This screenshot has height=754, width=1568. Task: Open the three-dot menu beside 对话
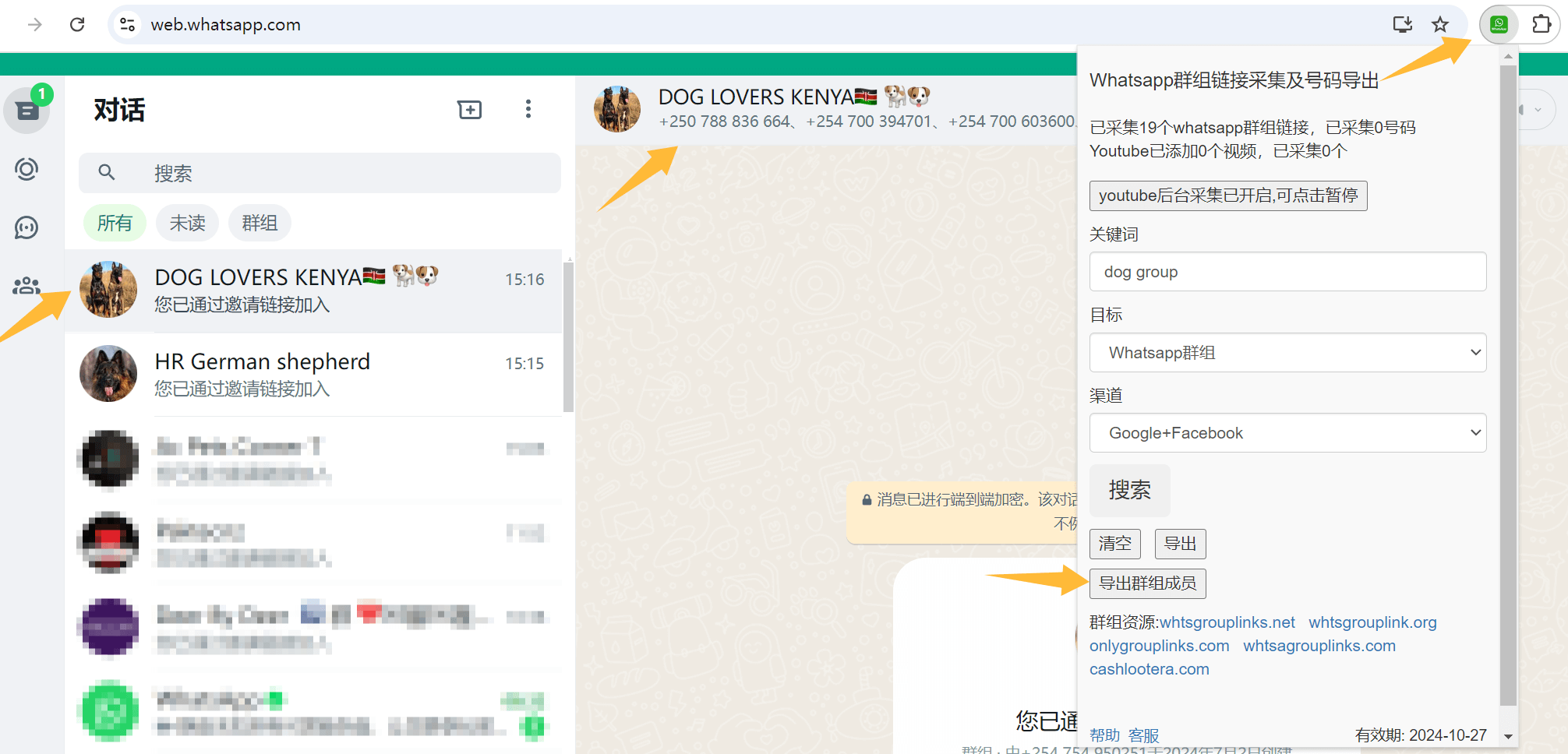pos(528,109)
